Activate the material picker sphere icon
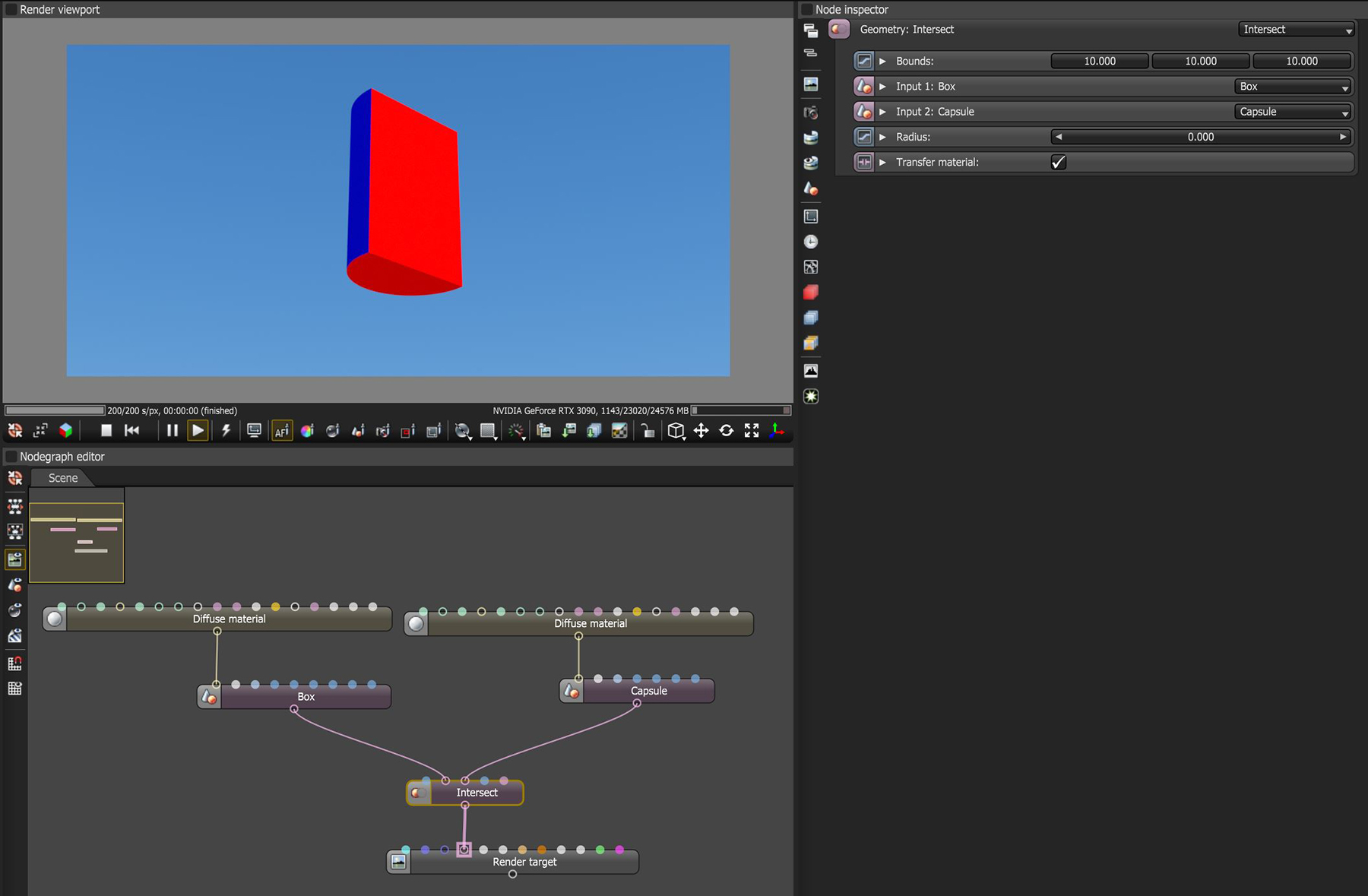The height and width of the screenshot is (896, 1368). click(x=332, y=431)
